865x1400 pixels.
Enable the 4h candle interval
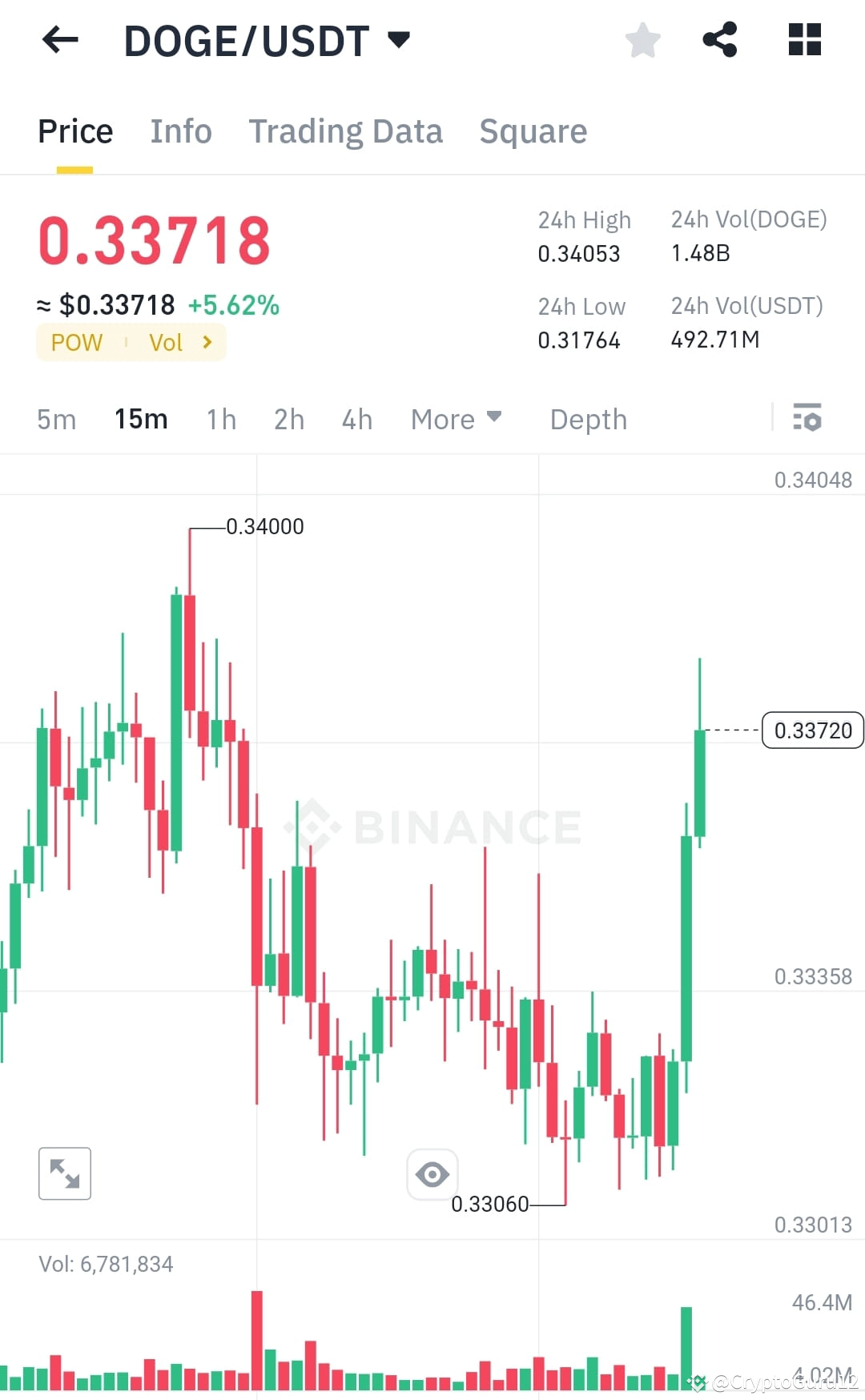[357, 418]
